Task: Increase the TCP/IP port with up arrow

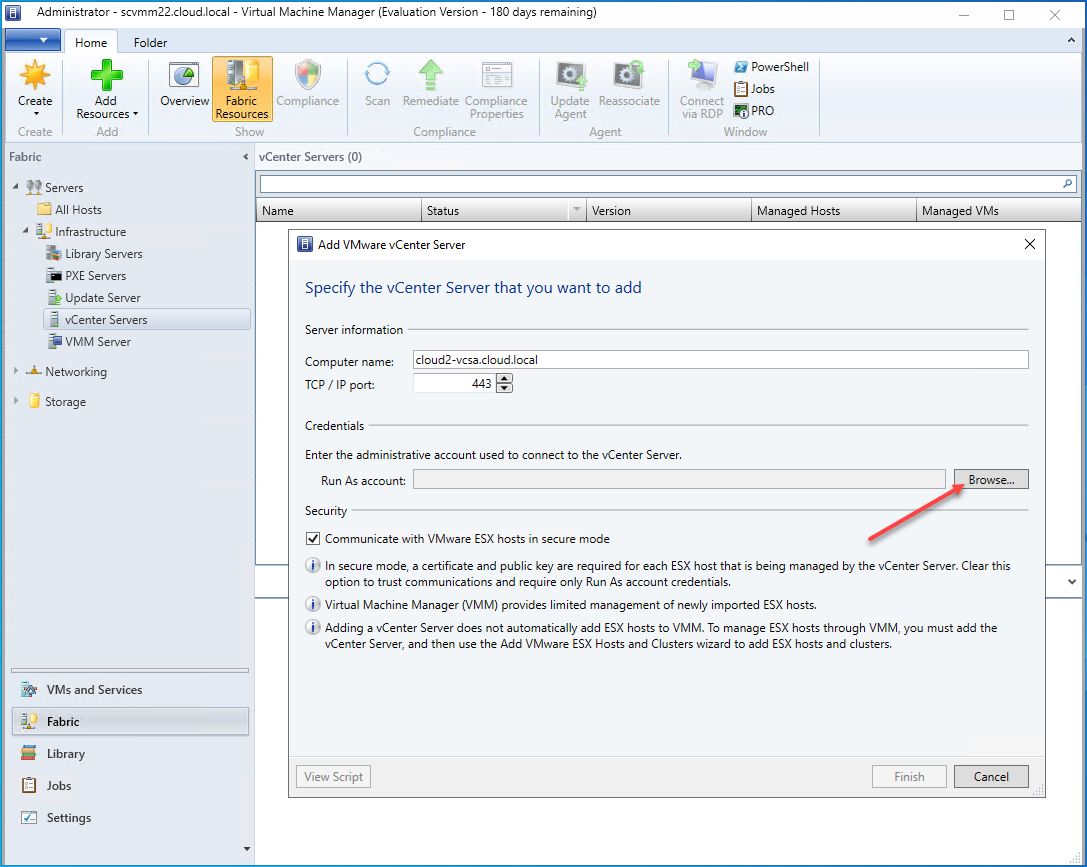Action: click(x=504, y=378)
